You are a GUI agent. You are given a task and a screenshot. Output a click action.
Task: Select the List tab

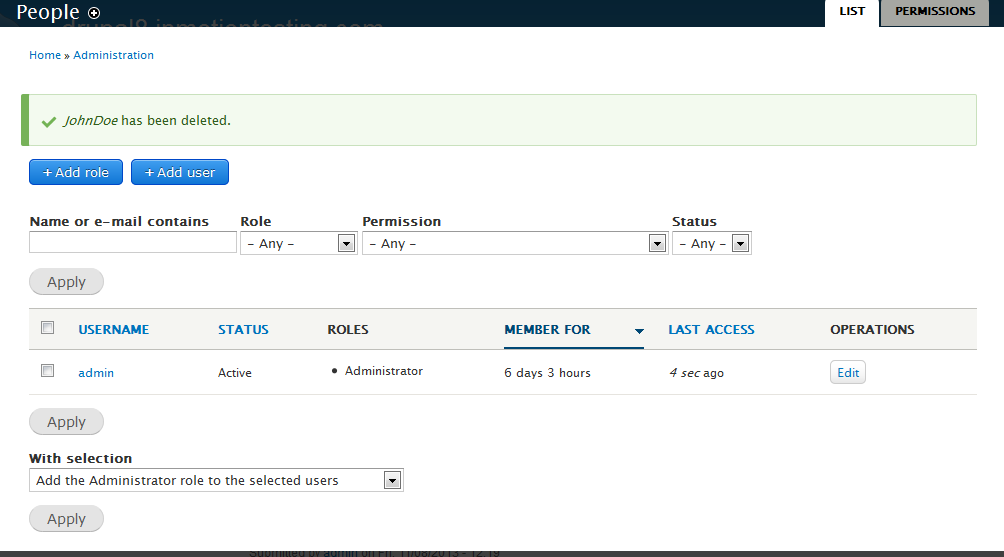[852, 12]
